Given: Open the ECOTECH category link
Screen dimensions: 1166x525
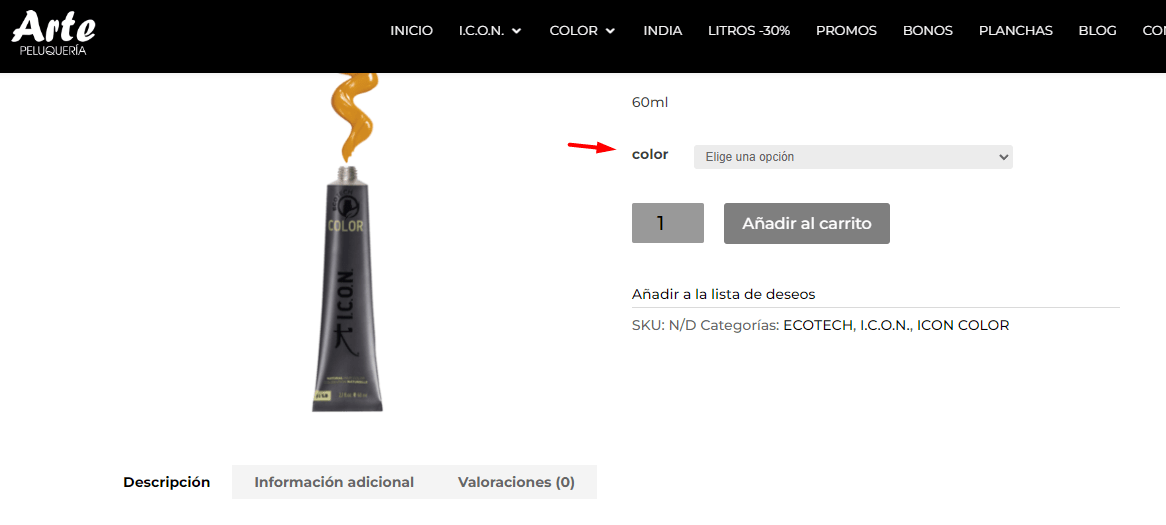Looking at the screenshot, I should 818,325.
